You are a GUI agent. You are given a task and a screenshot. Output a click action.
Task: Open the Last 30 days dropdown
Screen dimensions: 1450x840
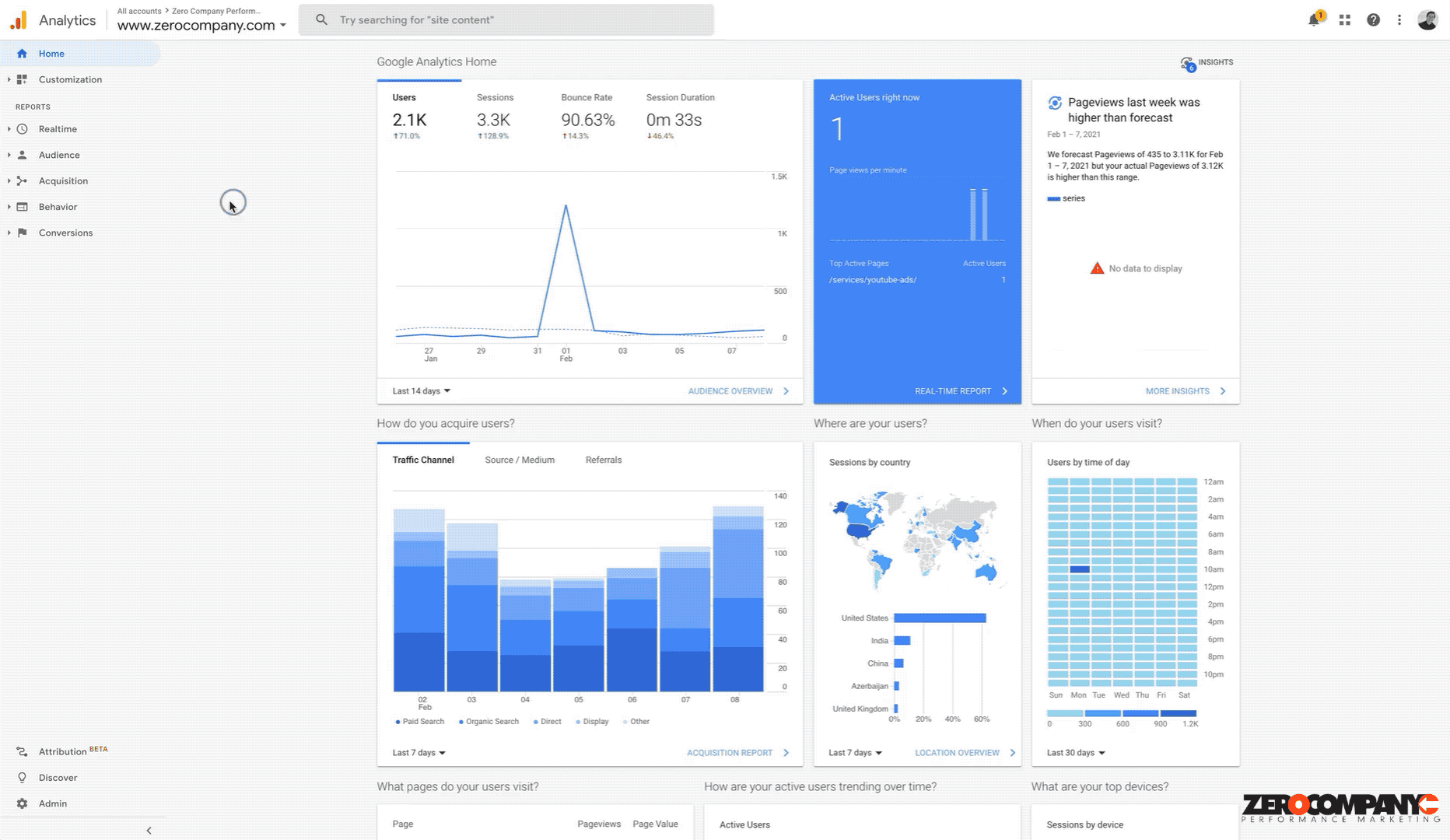[1076, 753]
